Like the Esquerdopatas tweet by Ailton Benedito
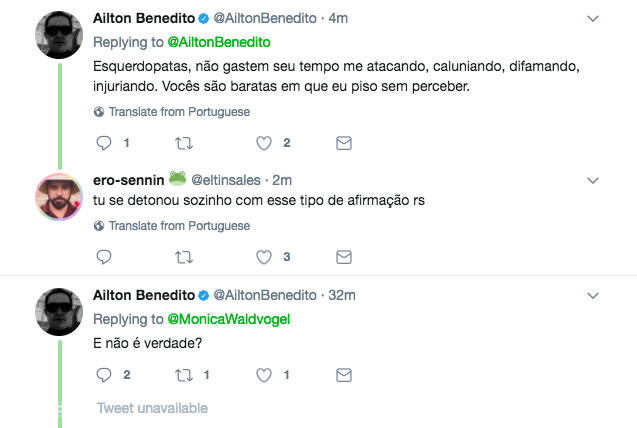Viewport: 637px width, 428px height. coord(264,143)
